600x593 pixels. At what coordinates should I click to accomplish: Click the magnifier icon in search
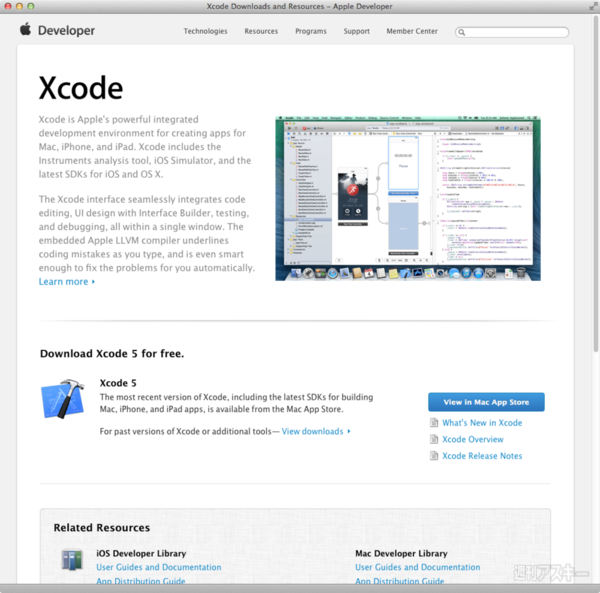pyautogui.click(x=462, y=32)
